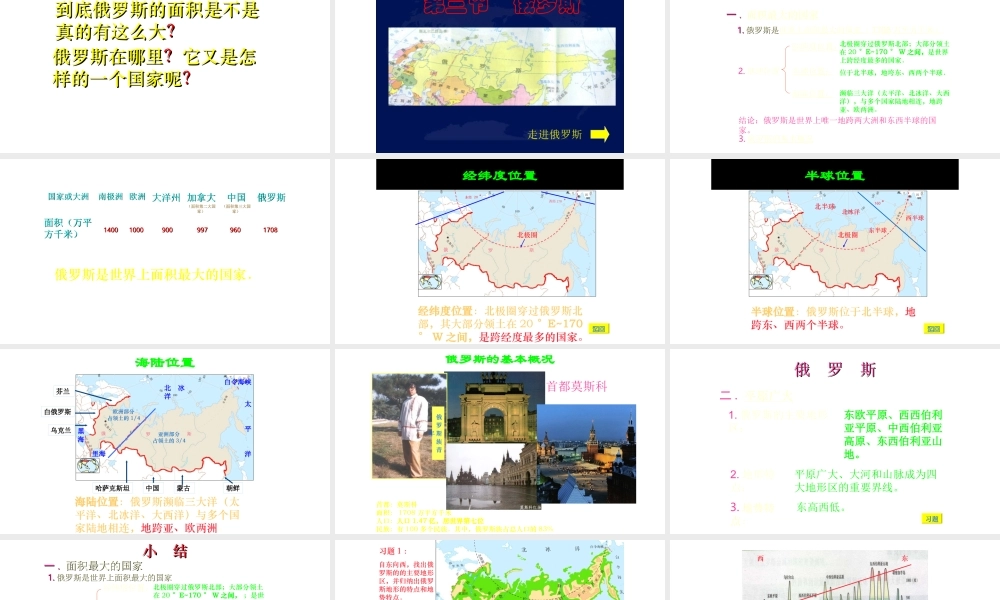
Task: Click the 习题1 label text
Action: pyautogui.click(x=393, y=551)
